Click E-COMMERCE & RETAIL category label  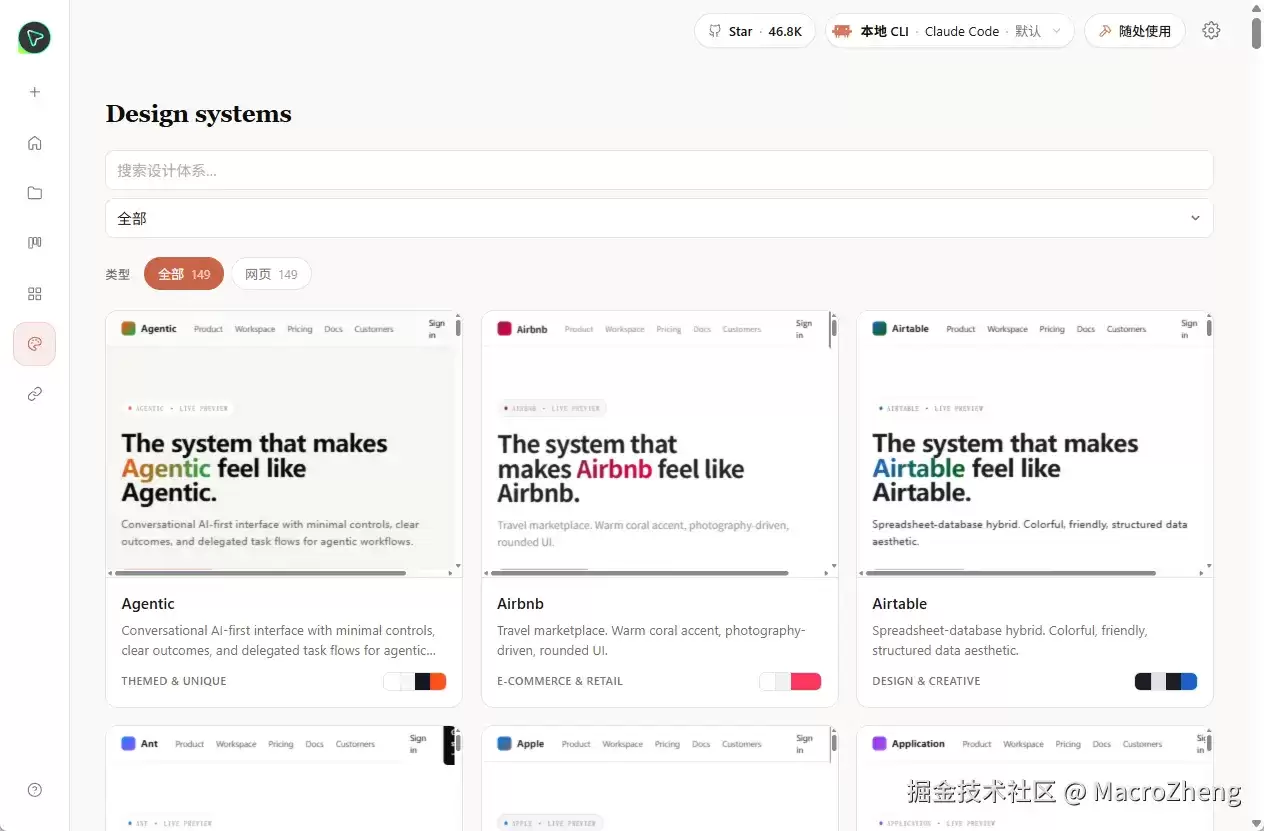coord(560,681)
